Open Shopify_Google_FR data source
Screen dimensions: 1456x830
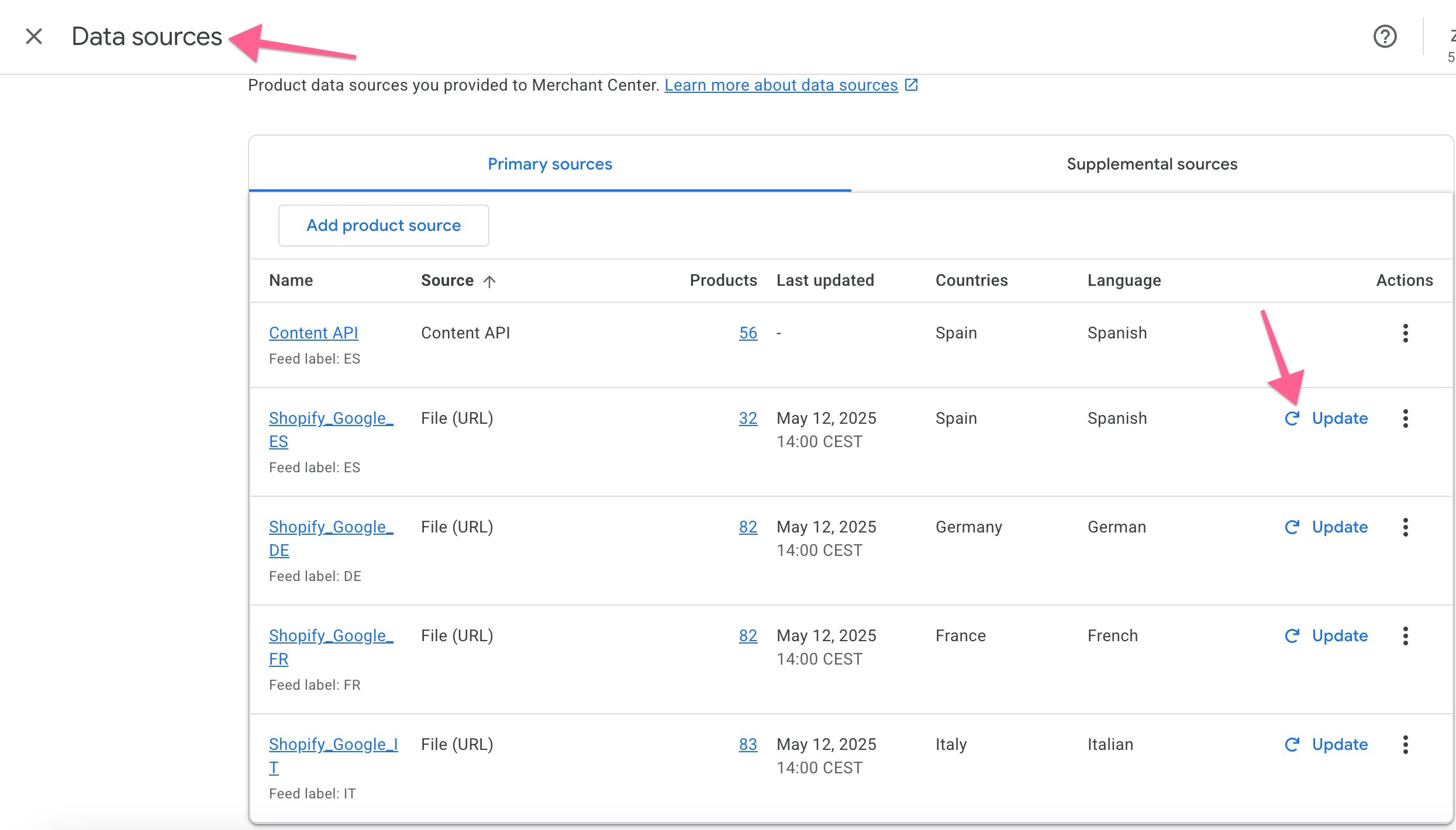[331, 647]
